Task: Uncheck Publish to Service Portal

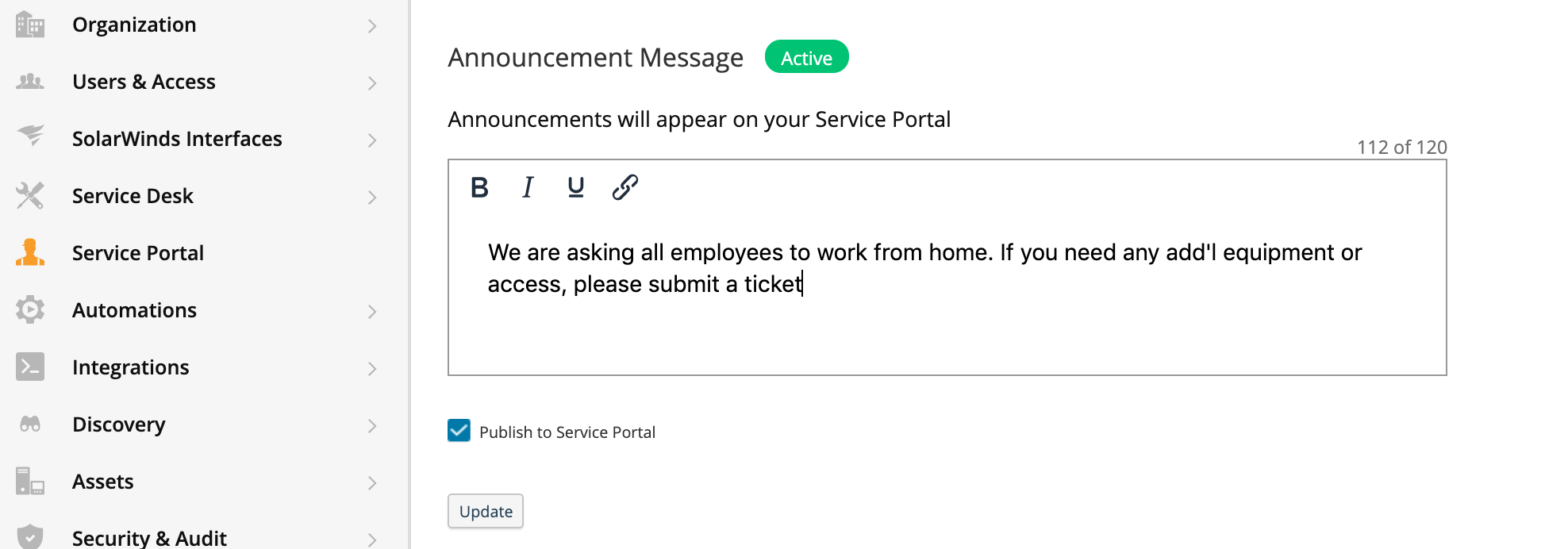Action: (459, 431)
